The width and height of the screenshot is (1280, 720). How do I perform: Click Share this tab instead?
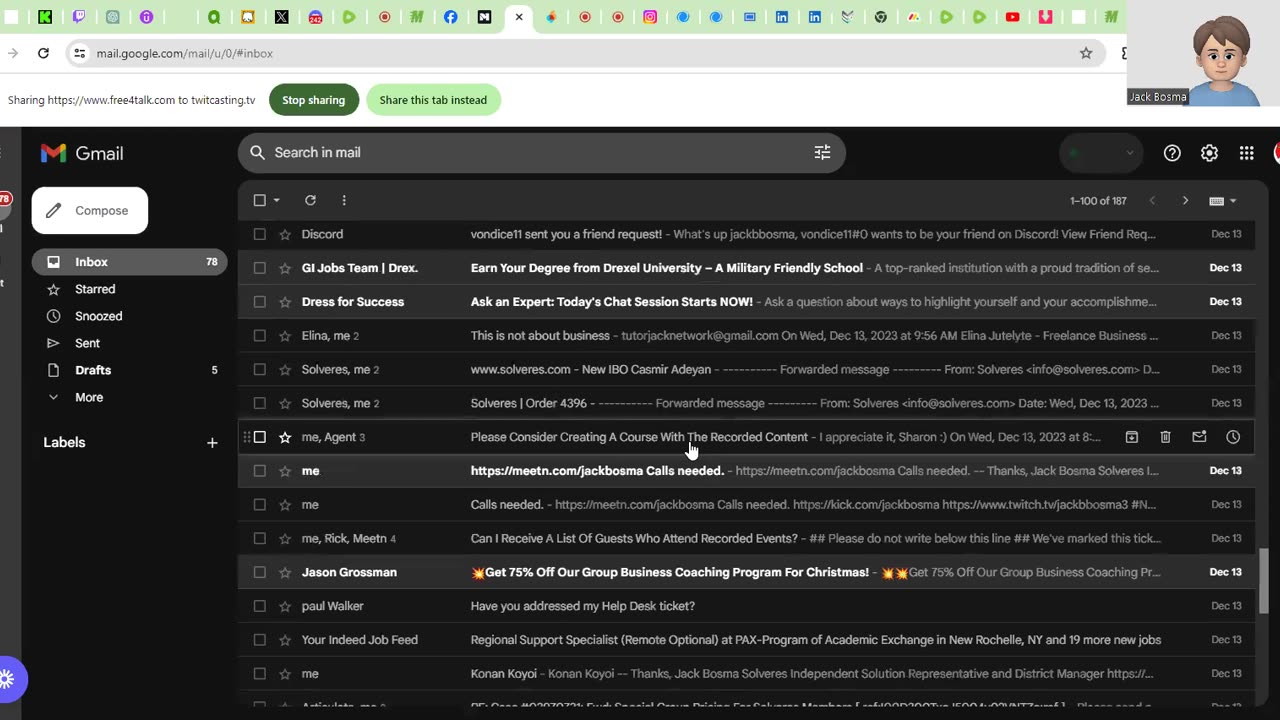tap(433, 100)
